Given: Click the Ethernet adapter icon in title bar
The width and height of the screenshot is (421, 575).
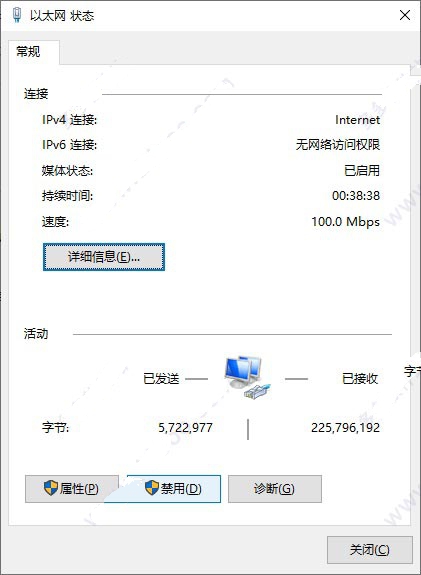Looking at the screenshot, I should (x=17, y=15).
